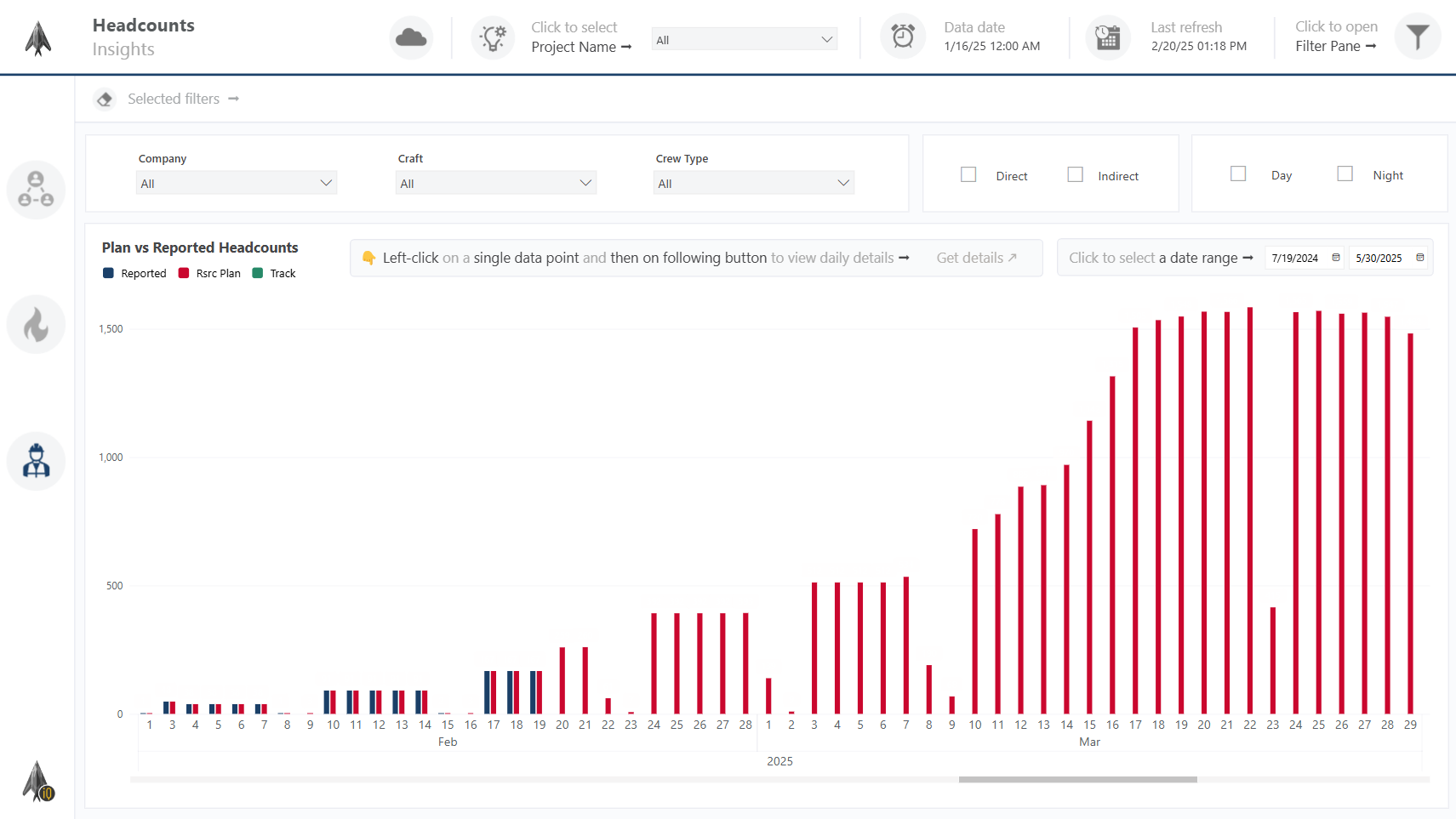Expand the Company dropdown
The height and width of the screenshot is (819, 1456).
[x=237, y=183]
